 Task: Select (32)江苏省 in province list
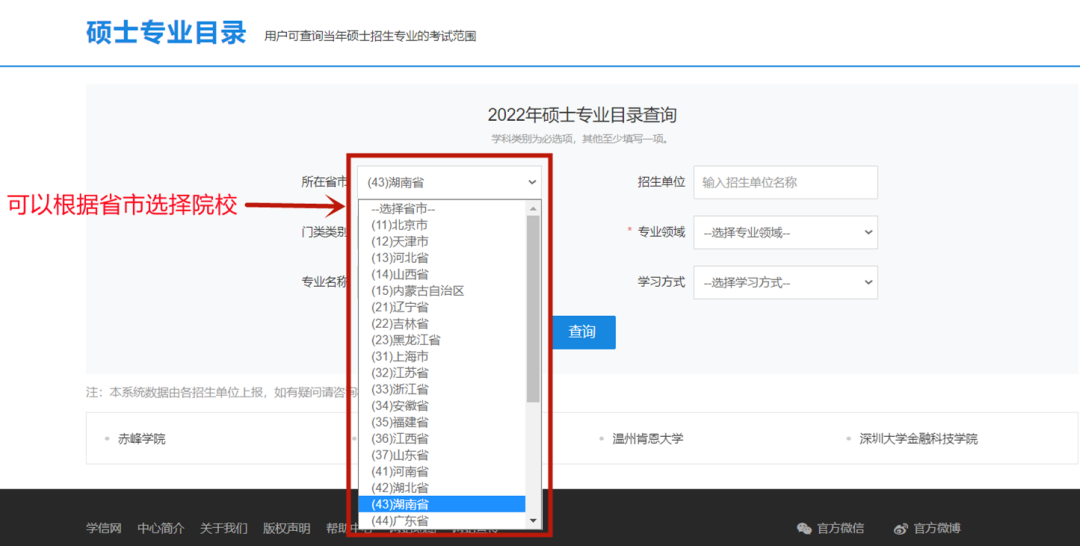point(442,373)
